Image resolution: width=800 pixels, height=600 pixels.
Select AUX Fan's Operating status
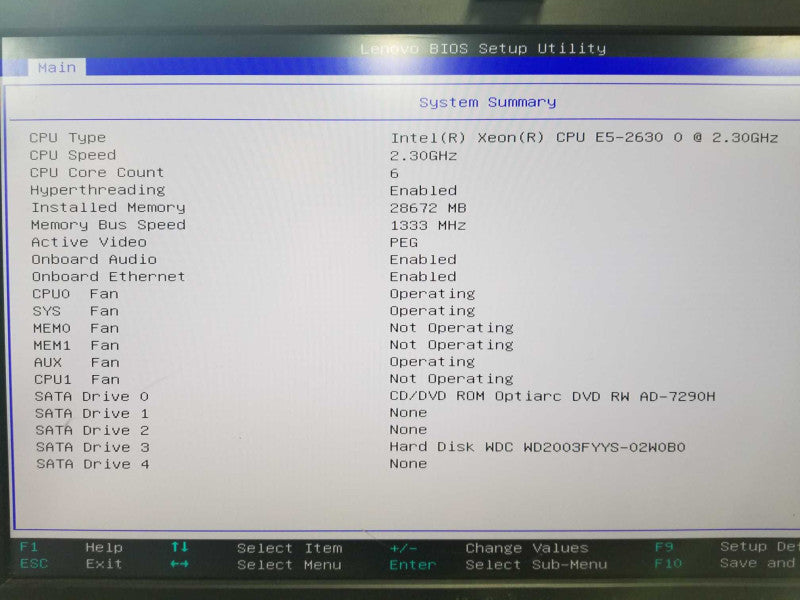(433, 362)
